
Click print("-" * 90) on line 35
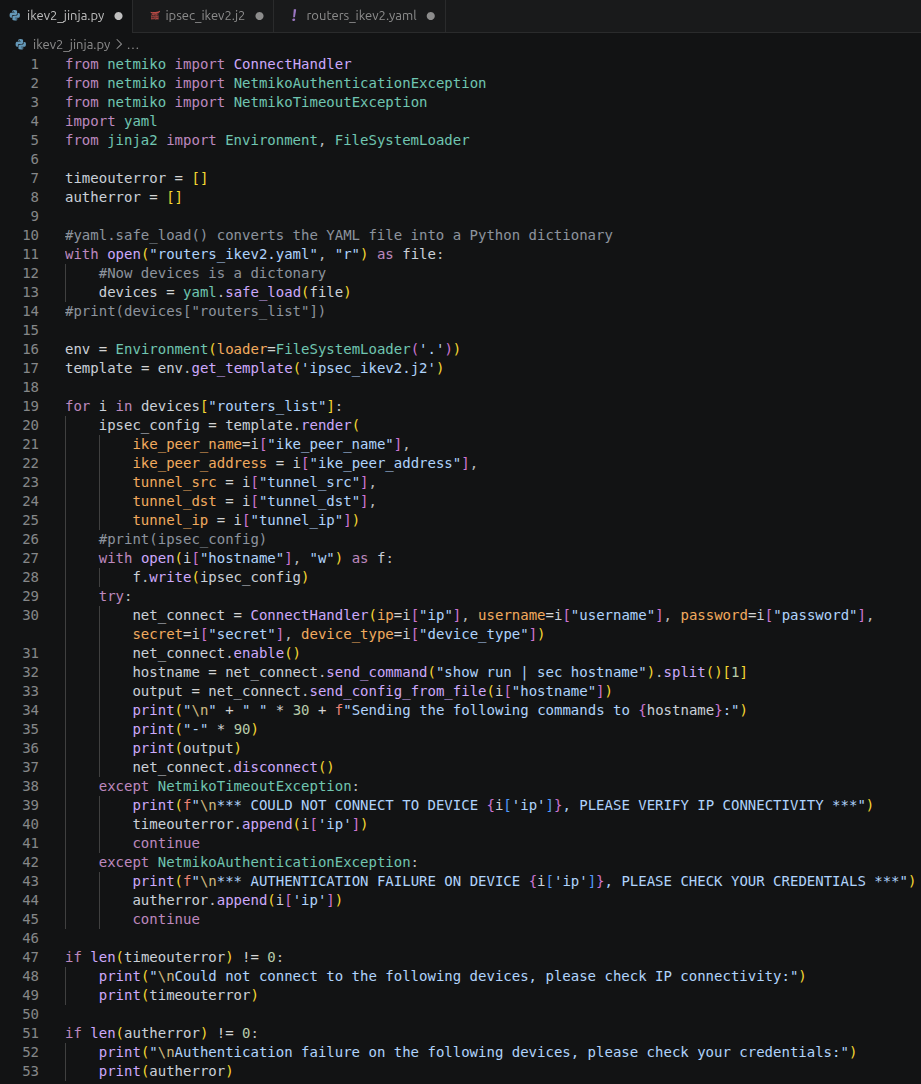click(x=195, y=729)
